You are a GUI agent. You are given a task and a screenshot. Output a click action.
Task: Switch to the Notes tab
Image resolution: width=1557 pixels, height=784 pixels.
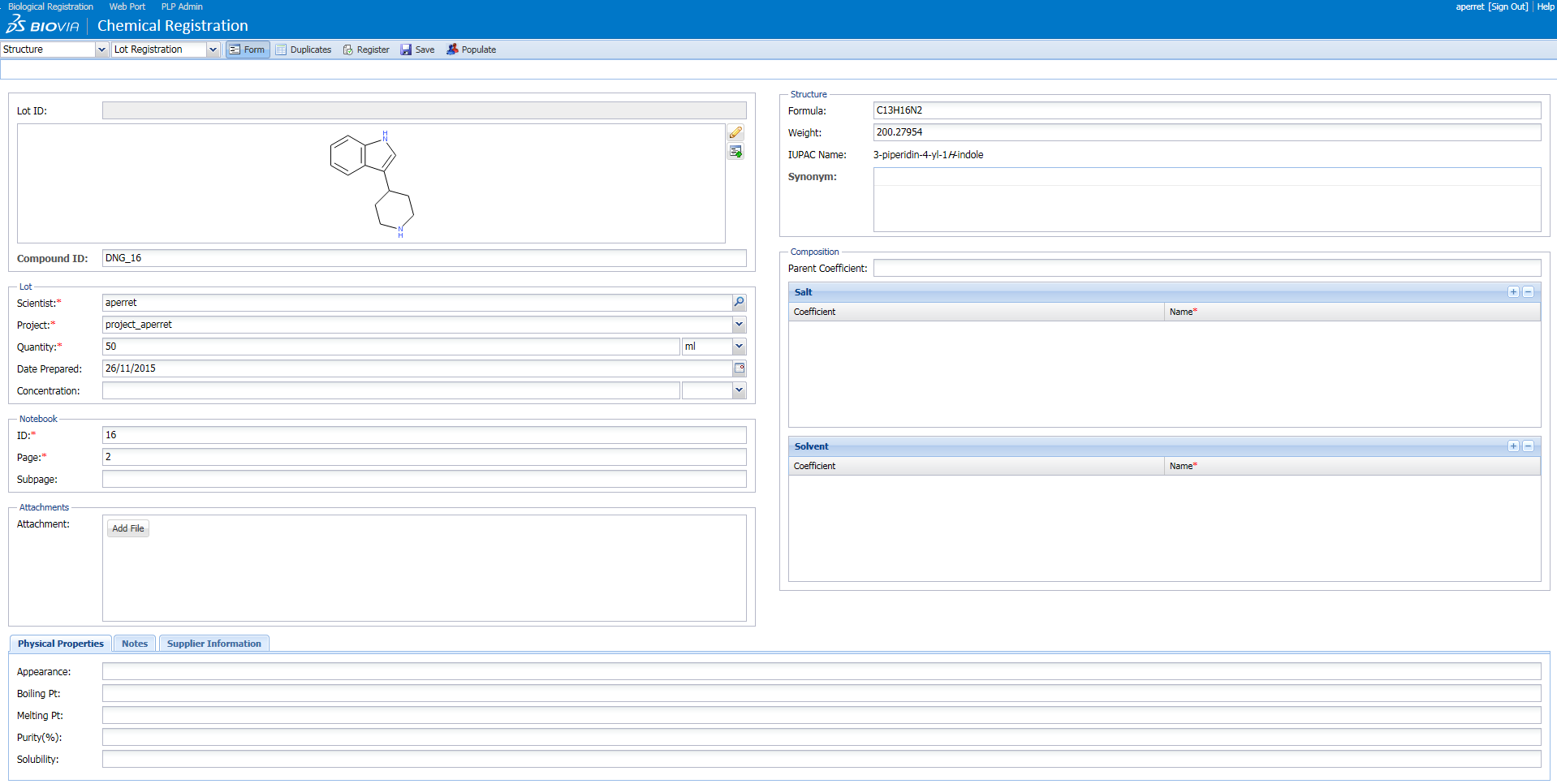[135, 644]
